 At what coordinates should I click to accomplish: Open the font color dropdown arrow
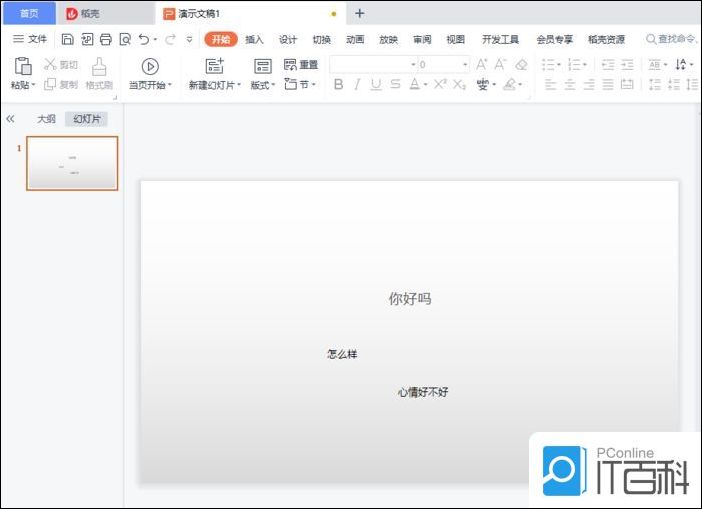pyautogui.click(x=426, y=85)
